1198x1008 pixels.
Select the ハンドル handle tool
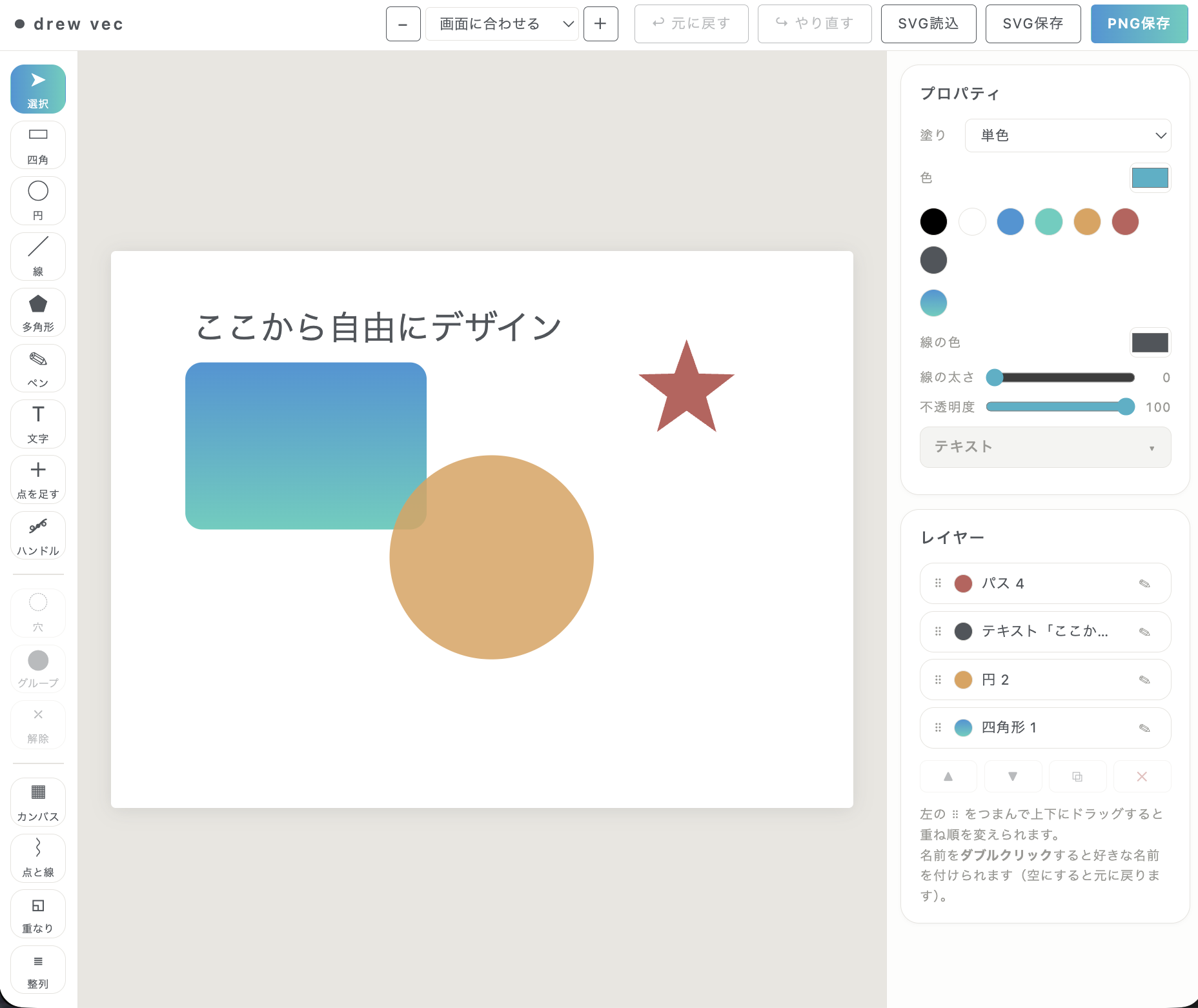tap(38, 536)
